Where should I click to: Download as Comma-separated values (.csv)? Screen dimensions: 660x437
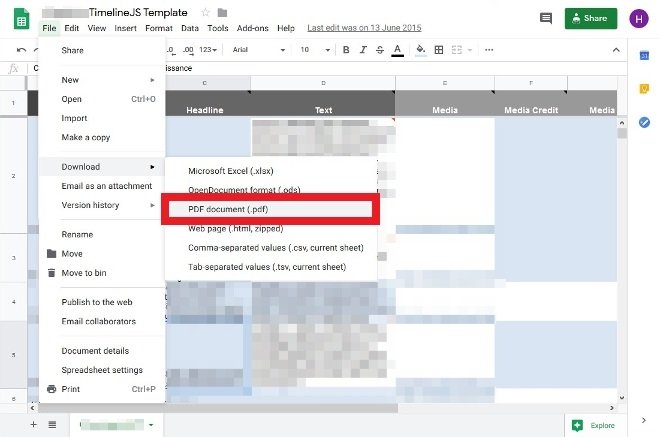point(271,248)
